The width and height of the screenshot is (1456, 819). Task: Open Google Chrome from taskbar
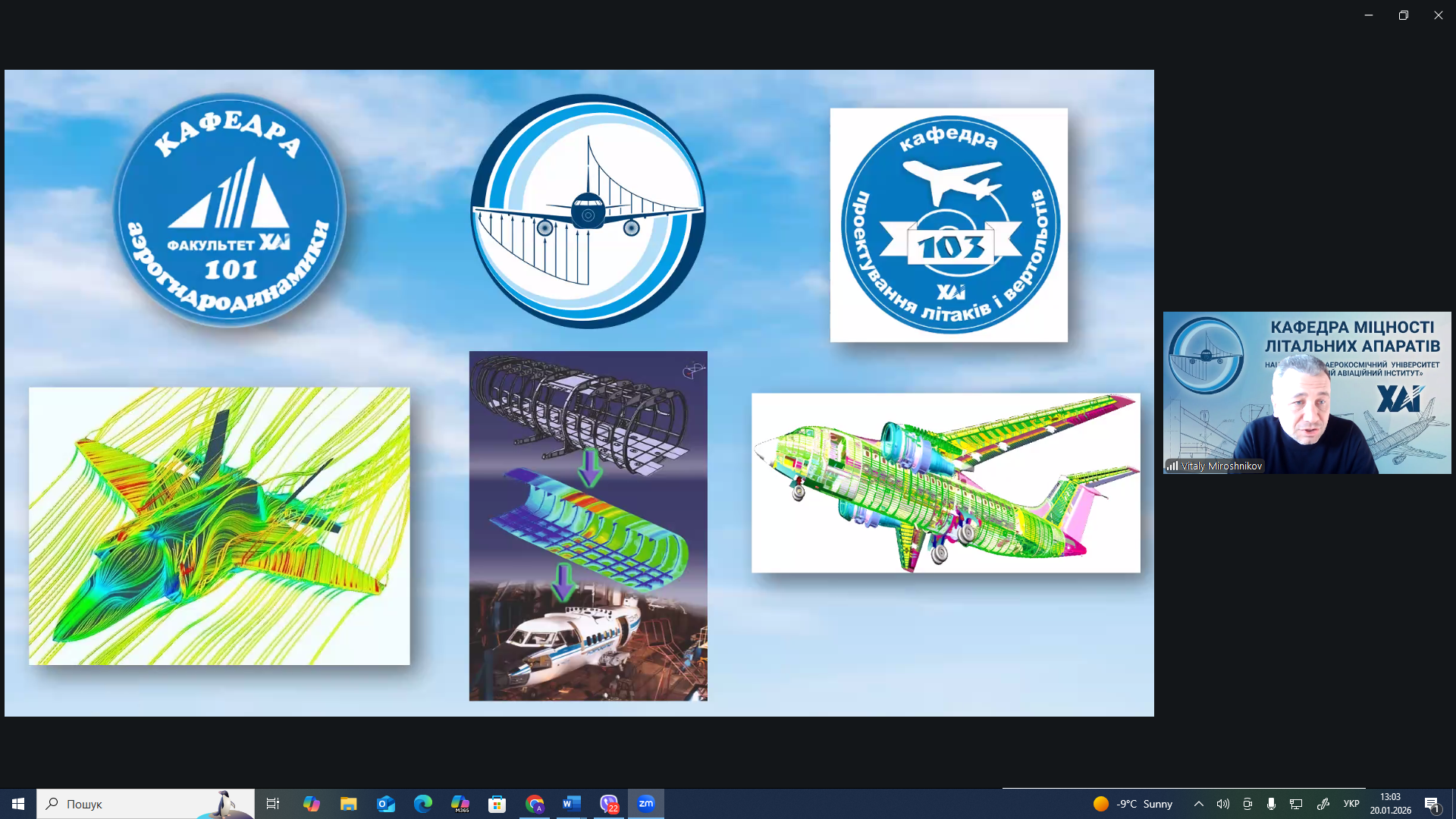[x=535, y=804]
